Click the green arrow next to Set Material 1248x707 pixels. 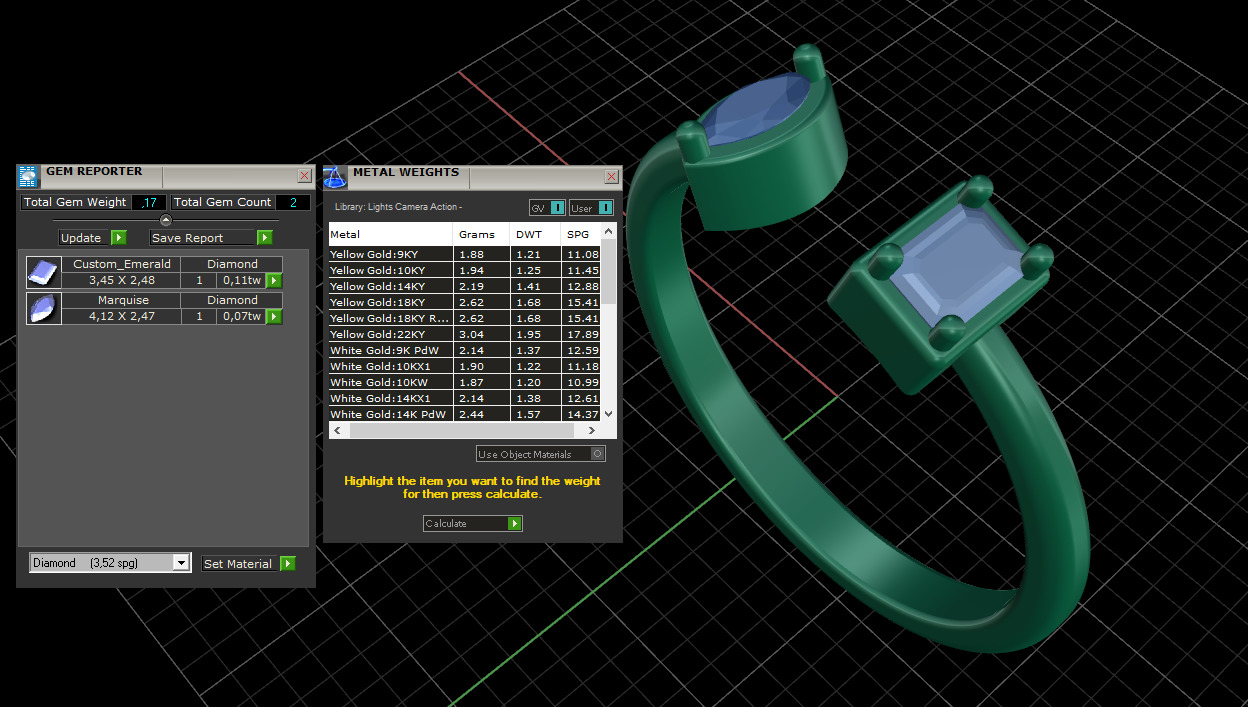click(288, 564)
